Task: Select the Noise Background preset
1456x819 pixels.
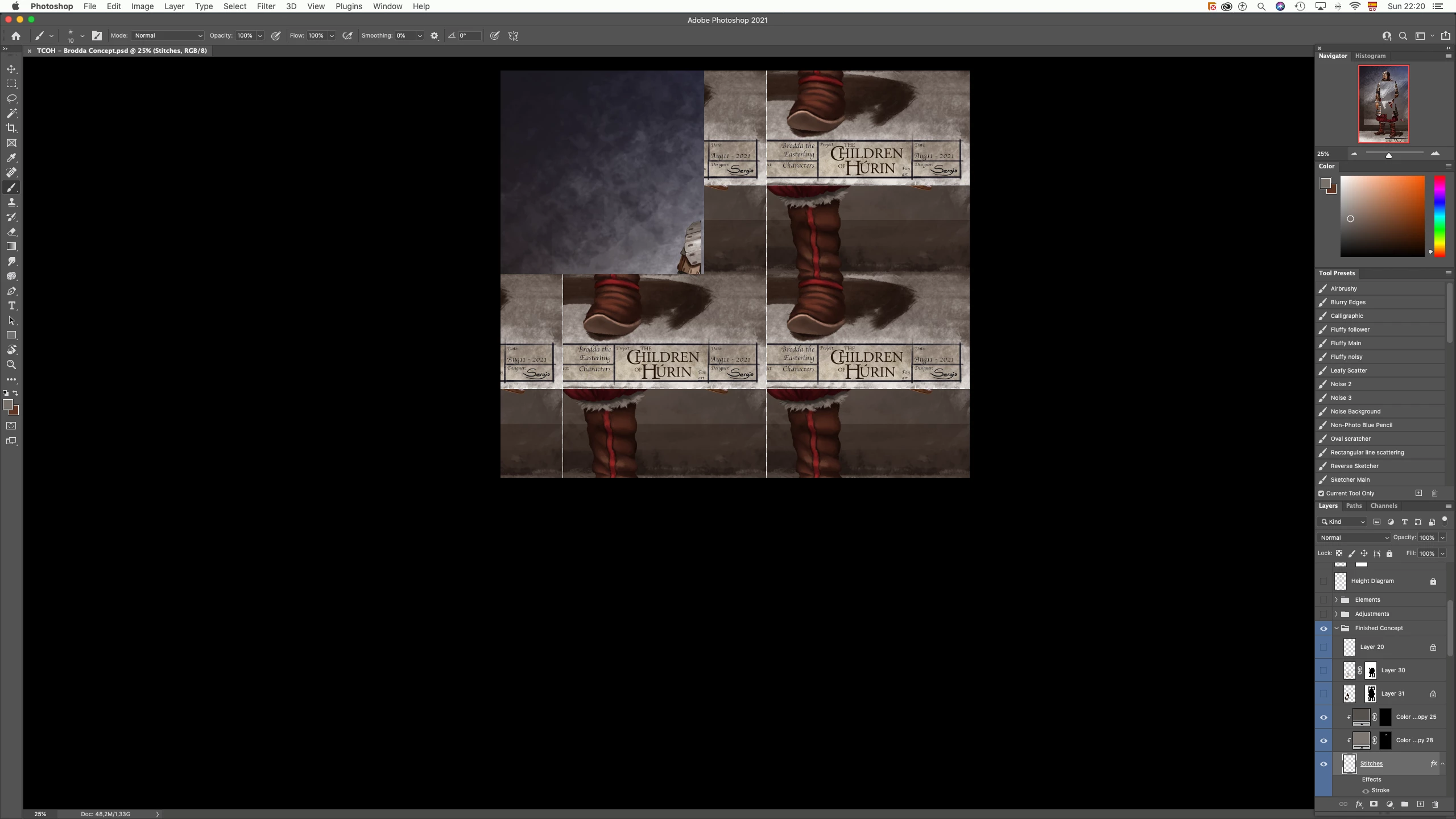Action: [1355, 411]
